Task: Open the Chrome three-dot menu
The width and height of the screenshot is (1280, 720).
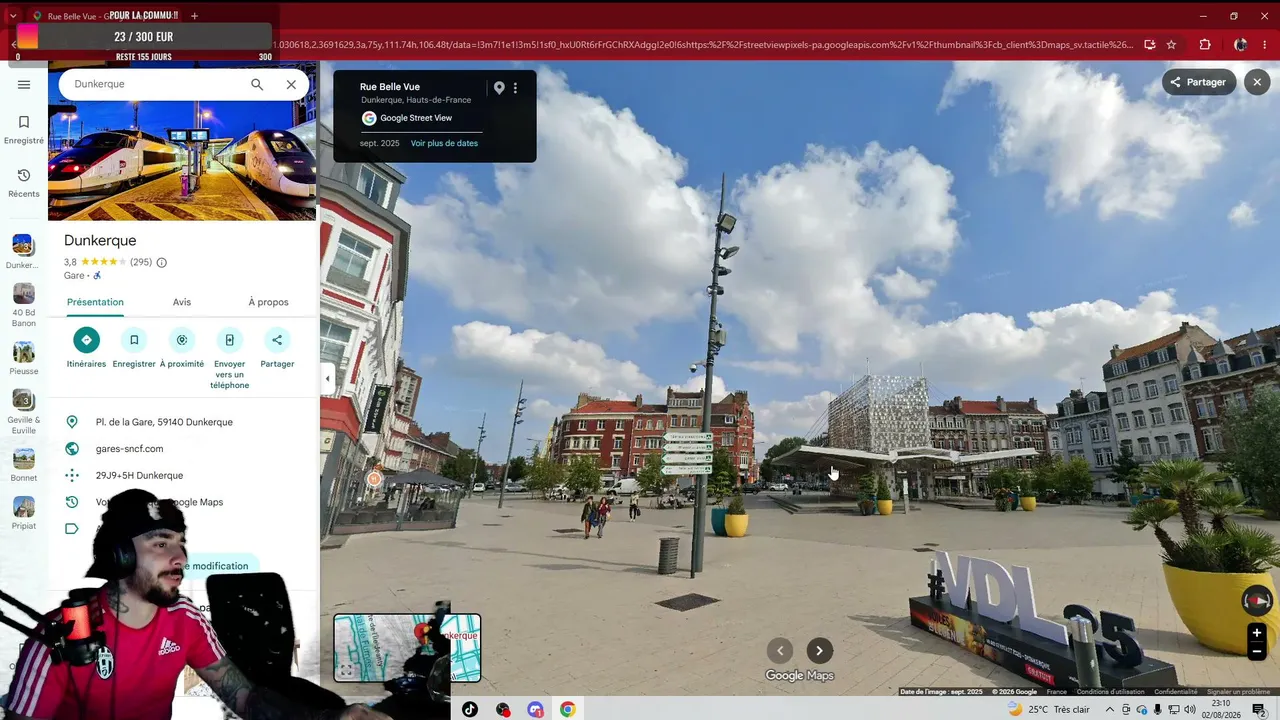Action: (x=1266, y=45)
